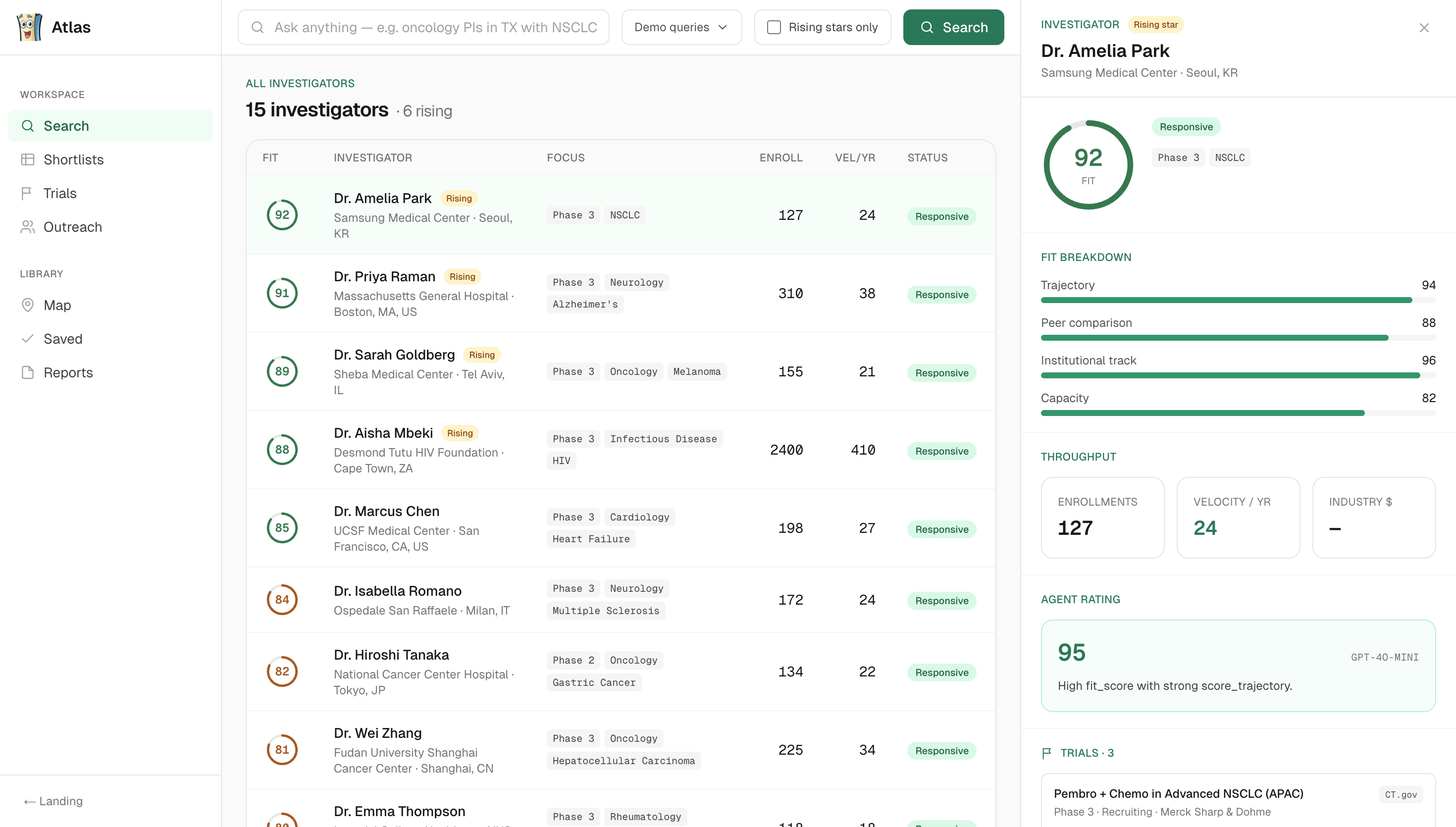The height and width of the screenshot is (827, 1456).
Task: Click the Saved checkmark icon
Action: 27,339
